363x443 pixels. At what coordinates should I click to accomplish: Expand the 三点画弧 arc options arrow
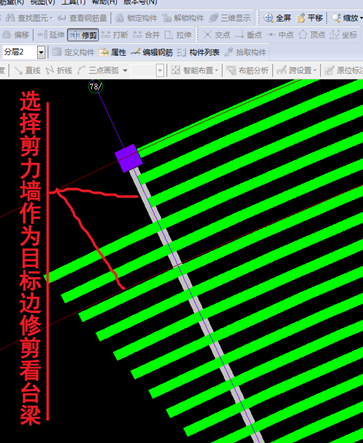(125, 71)
